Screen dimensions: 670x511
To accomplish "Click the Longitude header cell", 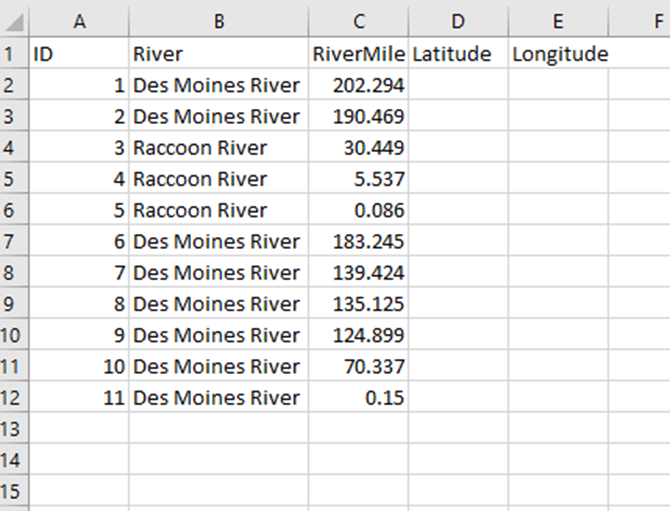I will click(558, 53).
